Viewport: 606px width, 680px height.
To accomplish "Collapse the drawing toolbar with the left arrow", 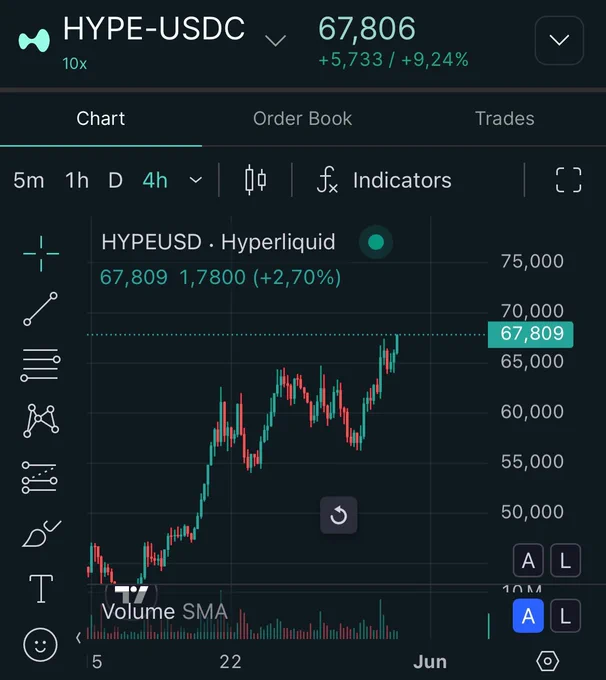I will (79, 638).
